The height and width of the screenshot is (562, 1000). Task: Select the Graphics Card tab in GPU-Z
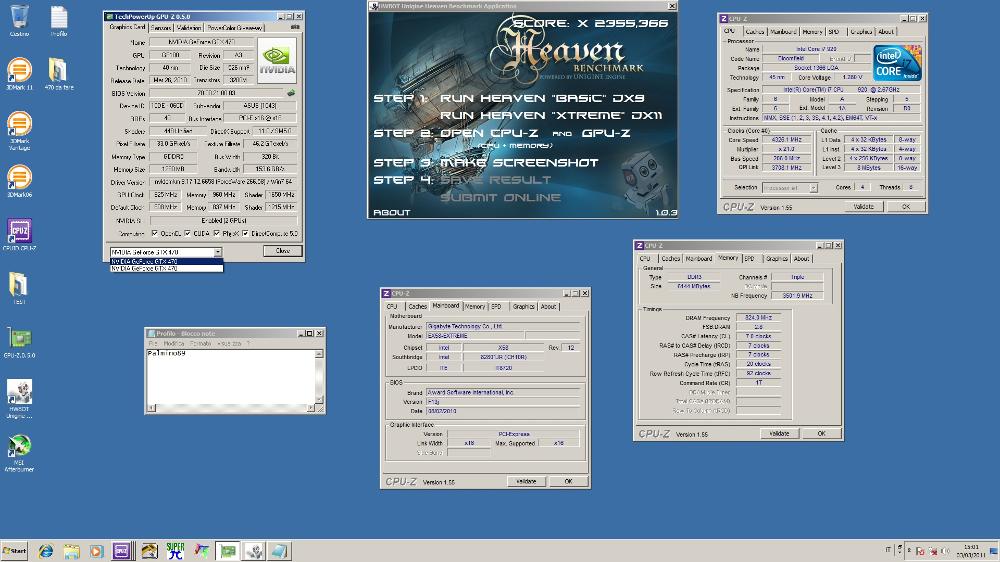pyautogui.click(x=128, y=27)
